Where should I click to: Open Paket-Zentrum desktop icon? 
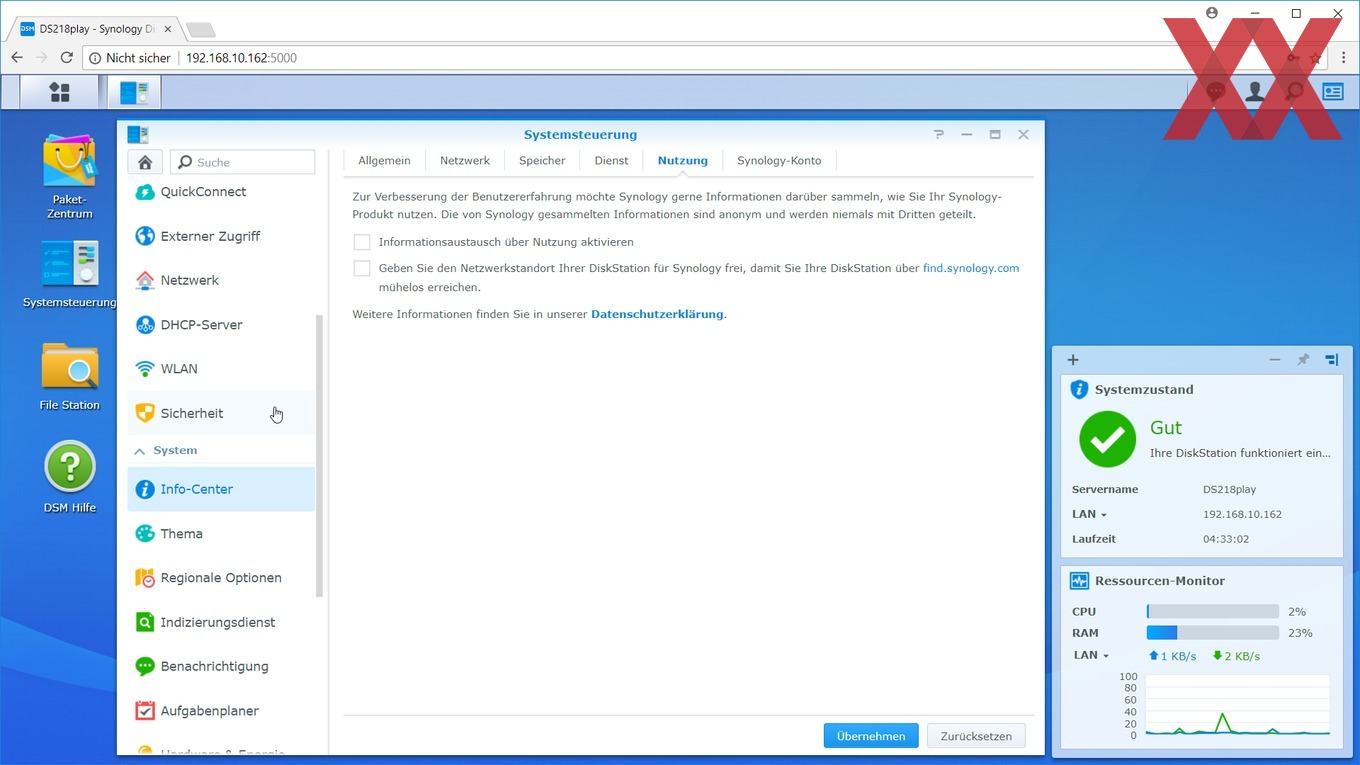point(70,177)
